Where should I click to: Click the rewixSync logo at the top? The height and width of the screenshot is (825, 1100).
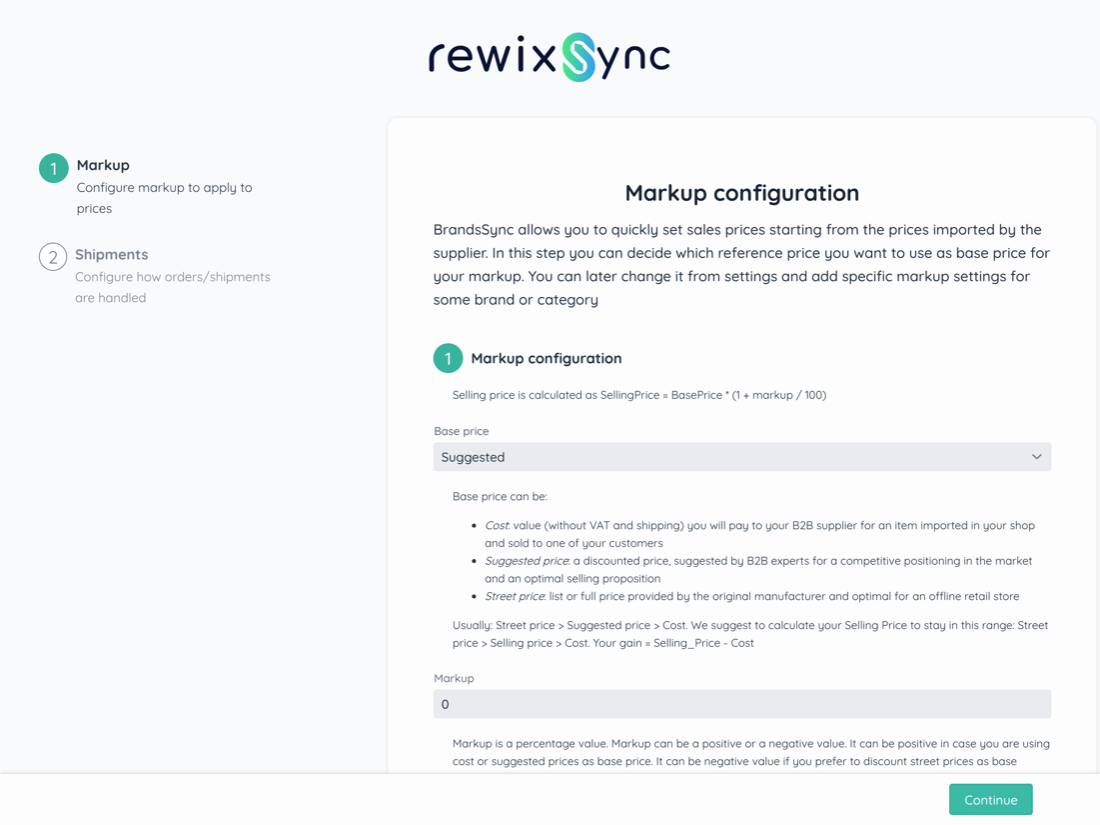point(549,57)
